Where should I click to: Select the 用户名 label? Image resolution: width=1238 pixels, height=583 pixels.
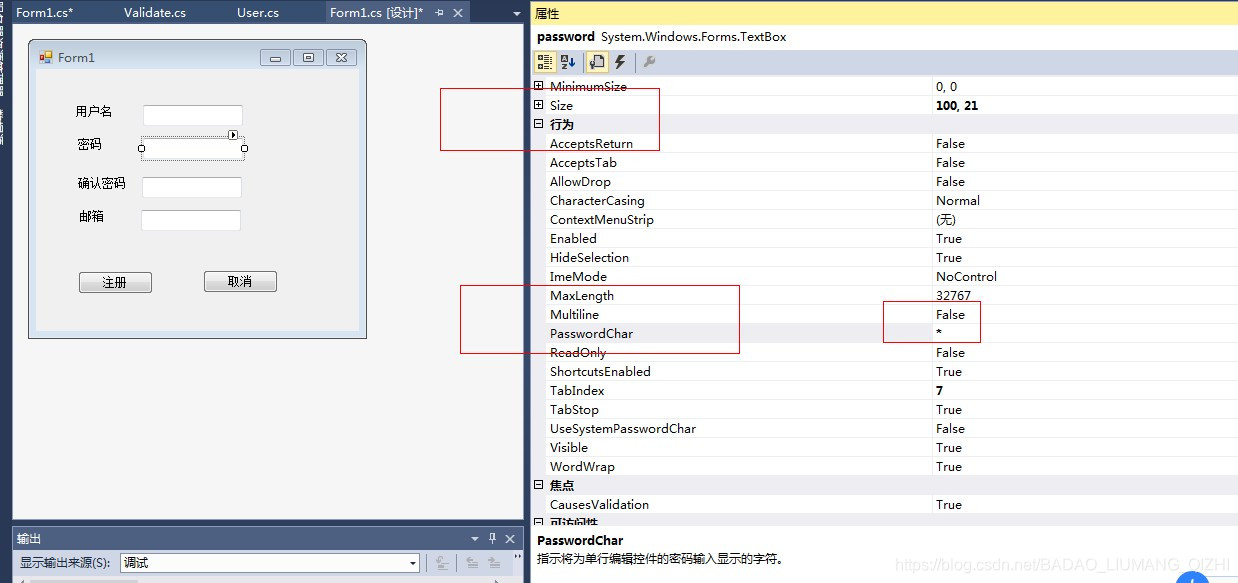tap(94, 111)
